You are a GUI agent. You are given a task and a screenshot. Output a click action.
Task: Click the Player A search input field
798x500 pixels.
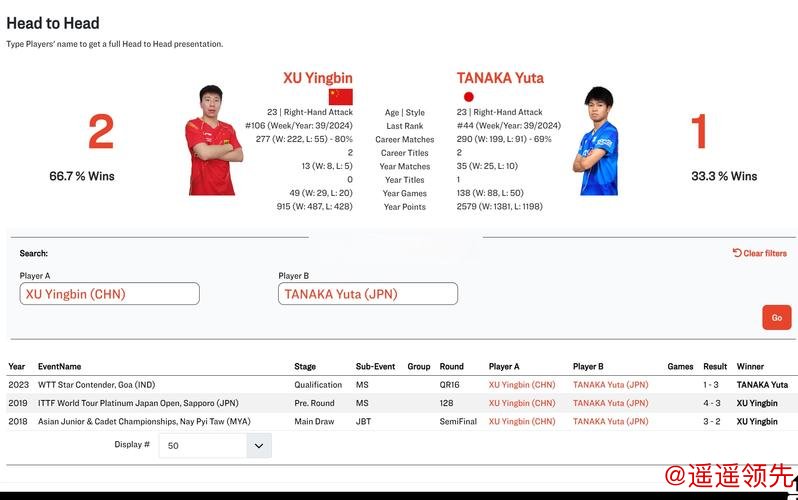point(109,294)
